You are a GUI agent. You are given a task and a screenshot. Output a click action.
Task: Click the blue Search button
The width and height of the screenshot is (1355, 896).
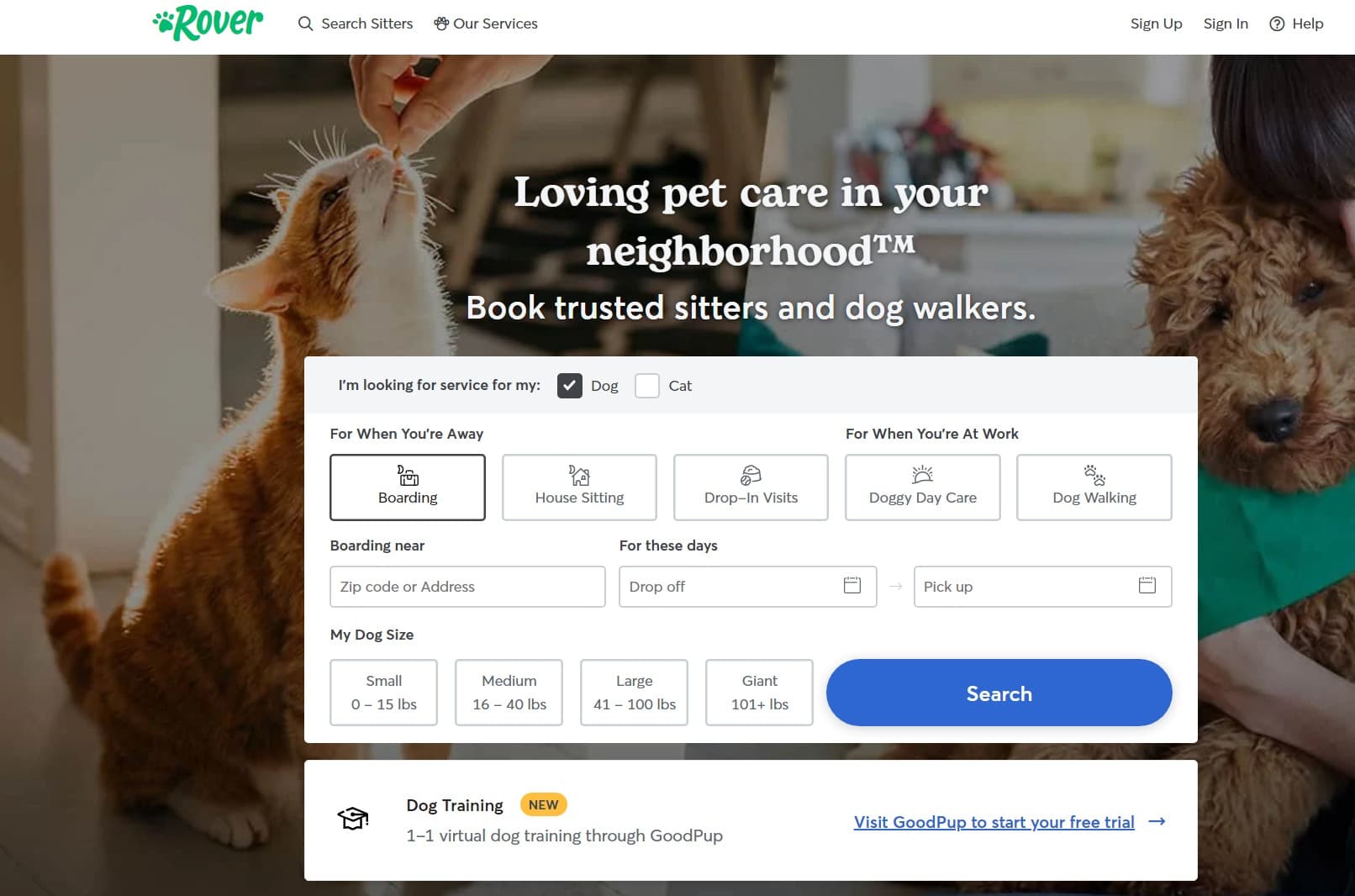pos(999,693)
